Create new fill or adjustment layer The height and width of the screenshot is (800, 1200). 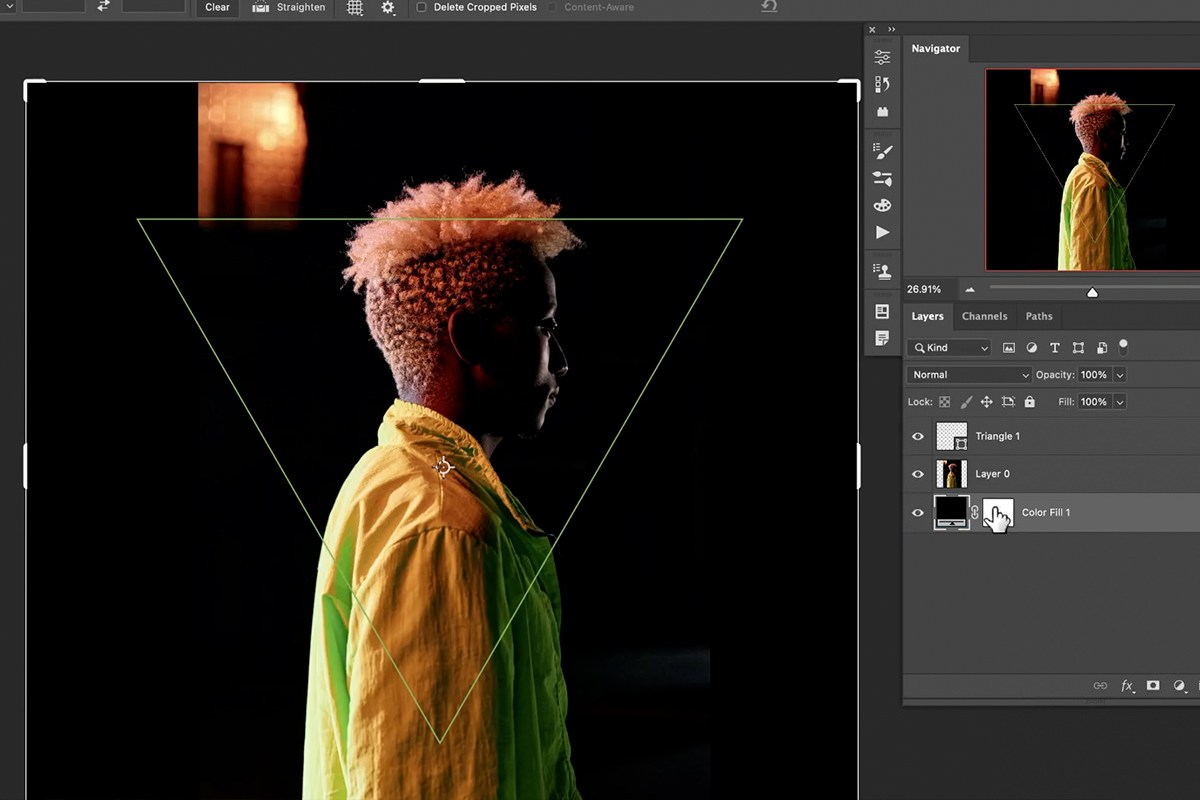click(1179, 686)
